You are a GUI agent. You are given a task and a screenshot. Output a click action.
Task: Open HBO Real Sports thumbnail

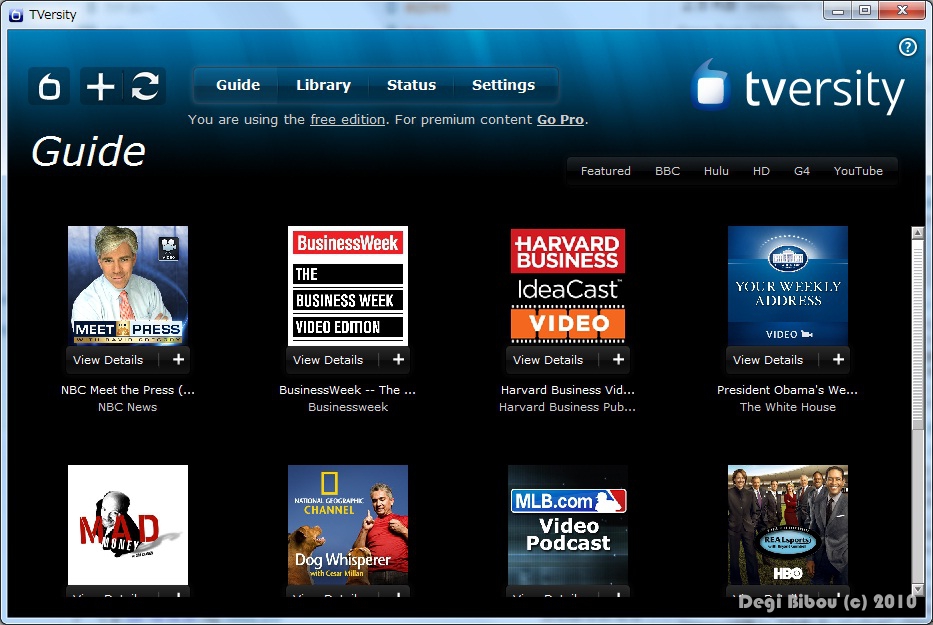click(788, 525)
